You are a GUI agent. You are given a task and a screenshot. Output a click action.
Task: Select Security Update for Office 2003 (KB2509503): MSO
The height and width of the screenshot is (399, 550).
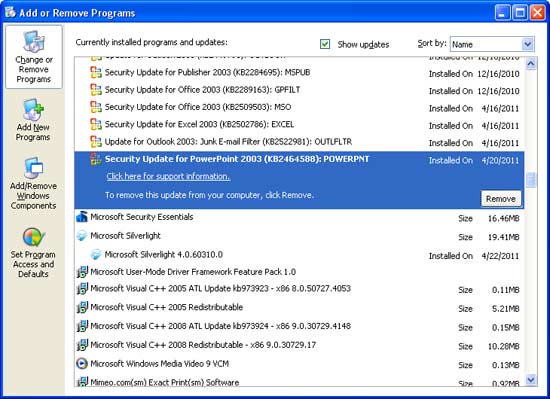click(x=198, y=107)
